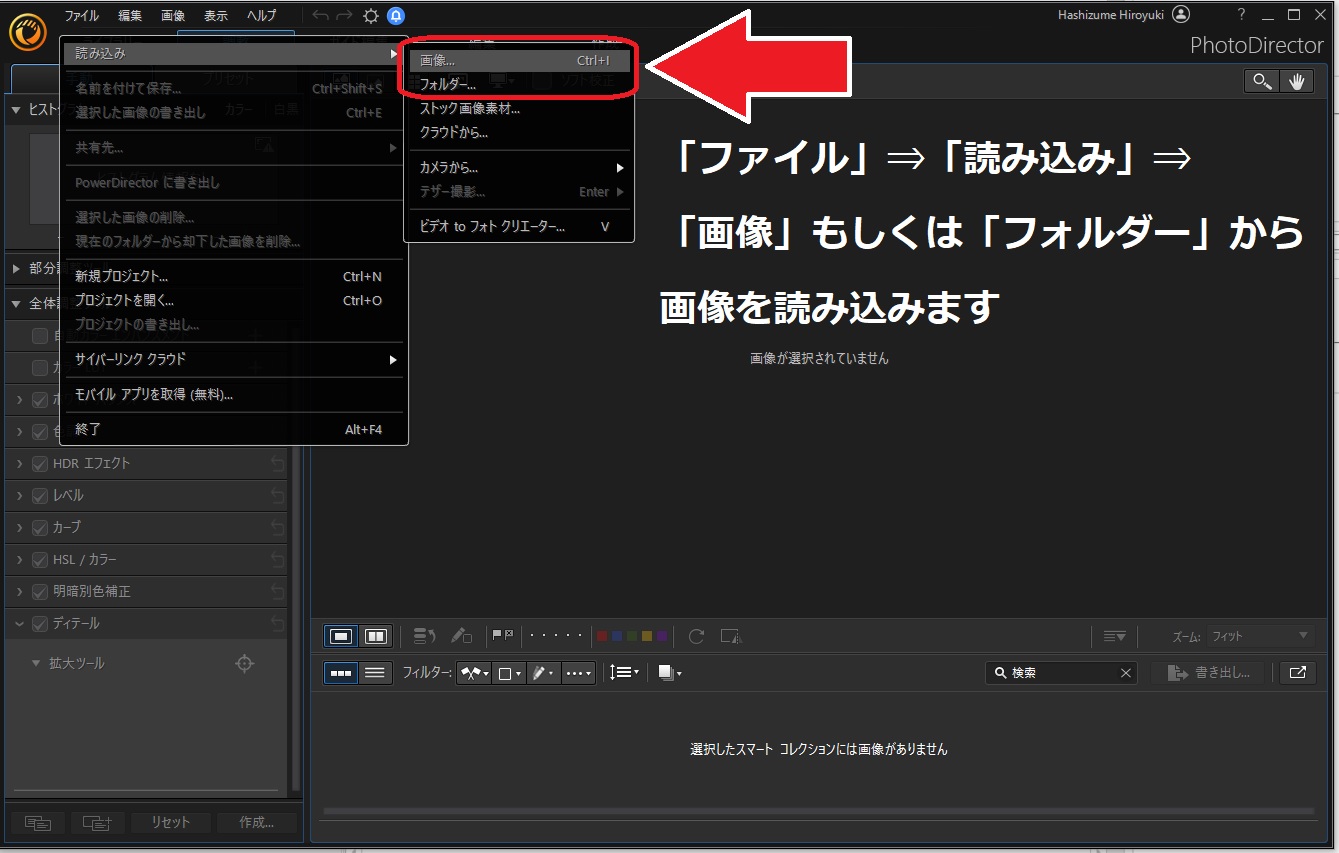Click the blue notification bell icon
The height and width of the screenshot is (853, 1339).
coord(396,15)
